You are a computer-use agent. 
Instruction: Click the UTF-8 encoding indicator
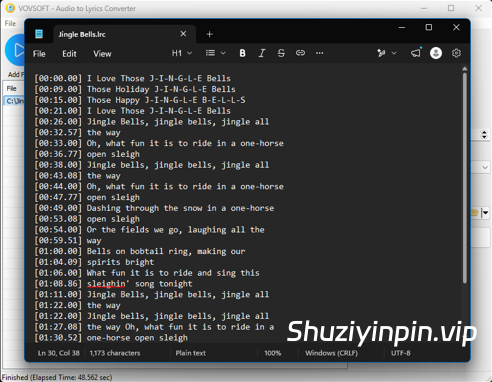pos(400,353)
